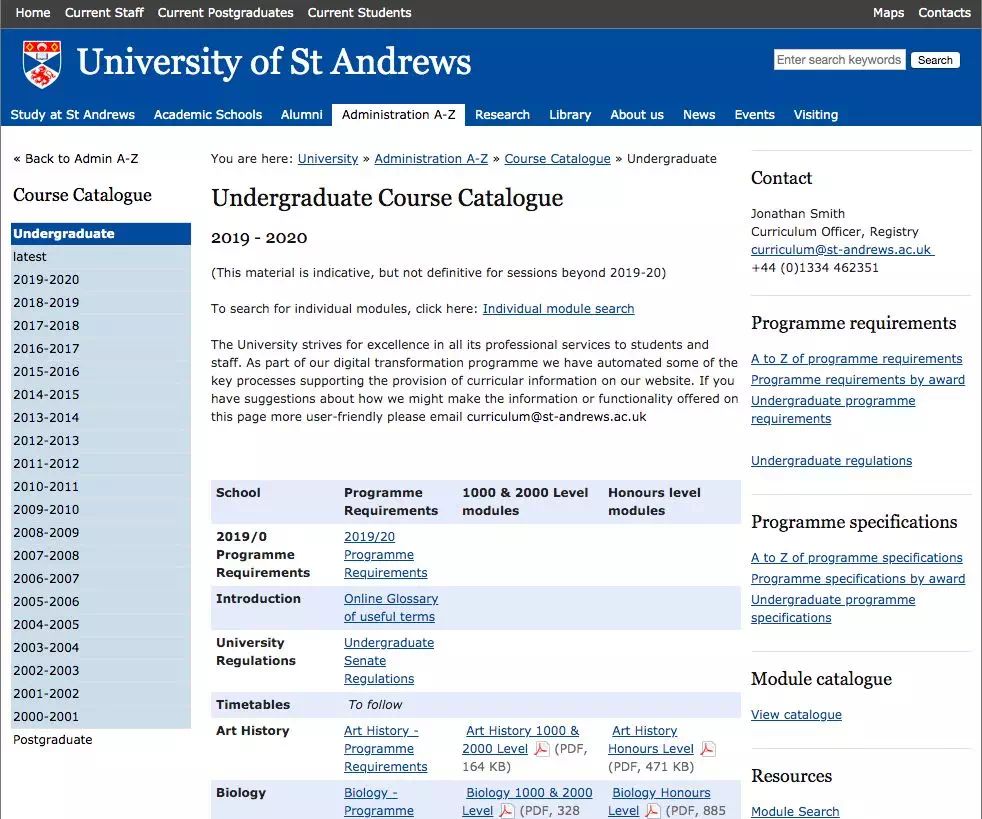Open Home in the top bar
Viewport: 982px width, 819px height.
pyautogui.click(x=33, y=13)
